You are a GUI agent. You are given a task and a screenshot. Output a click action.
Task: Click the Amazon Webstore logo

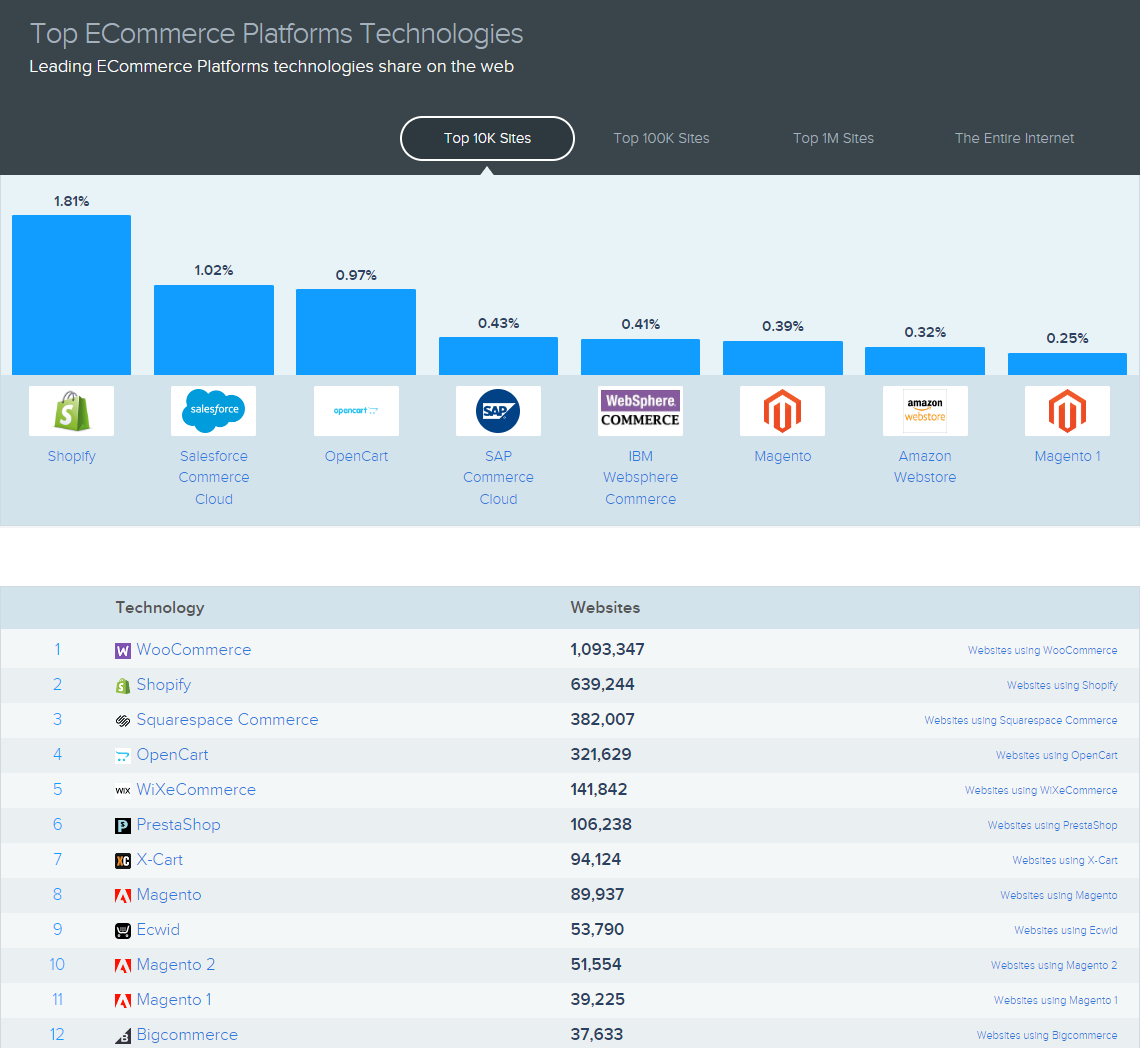(925, 411)
